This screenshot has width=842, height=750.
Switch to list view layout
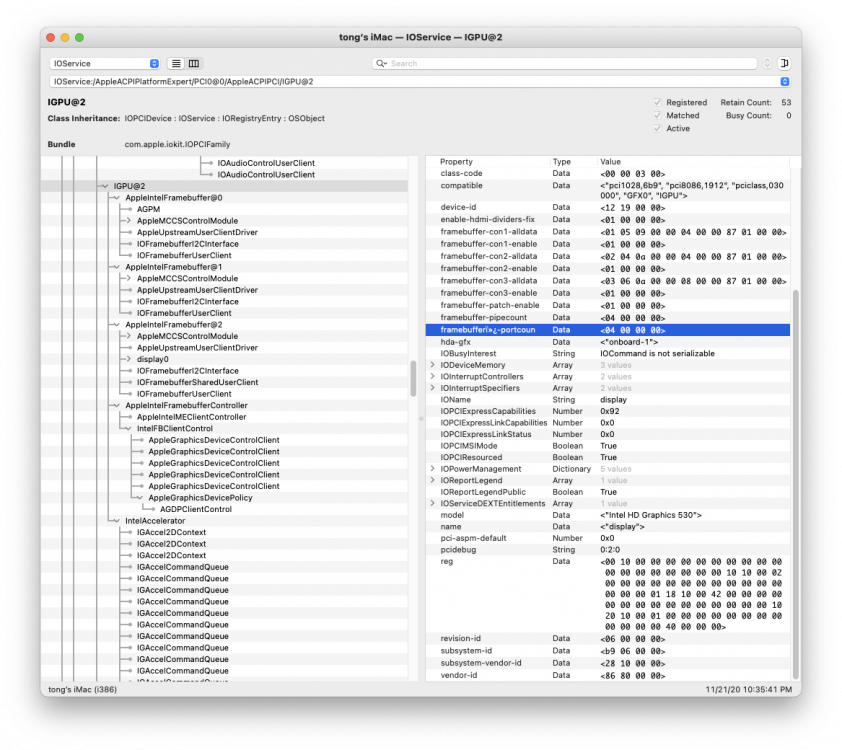[x=176, y=63]
